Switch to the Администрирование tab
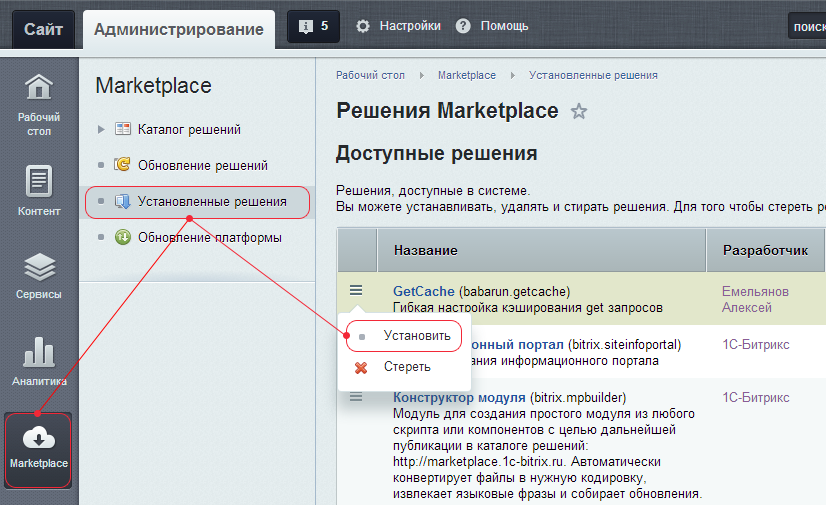This screenshot has width=826, height=505. point(179,29)
